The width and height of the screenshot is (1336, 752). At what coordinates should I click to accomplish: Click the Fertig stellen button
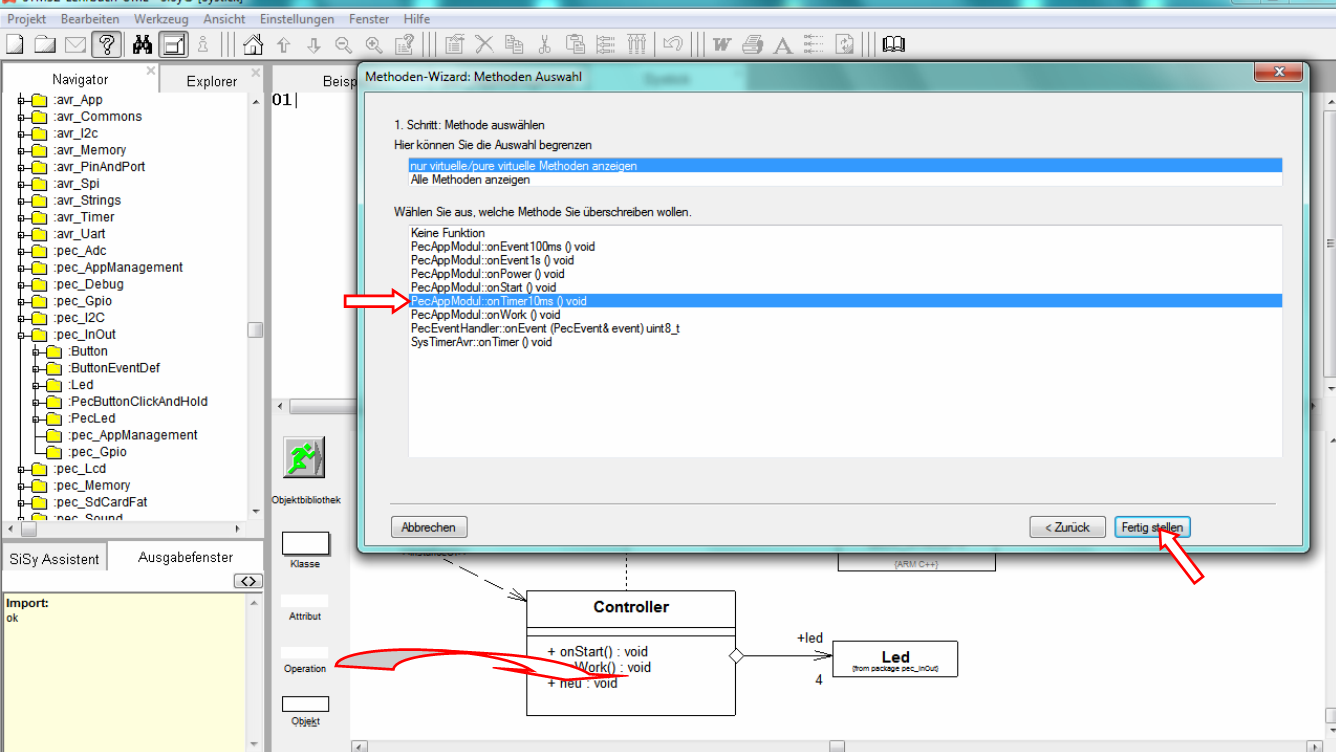point(1152,527)
